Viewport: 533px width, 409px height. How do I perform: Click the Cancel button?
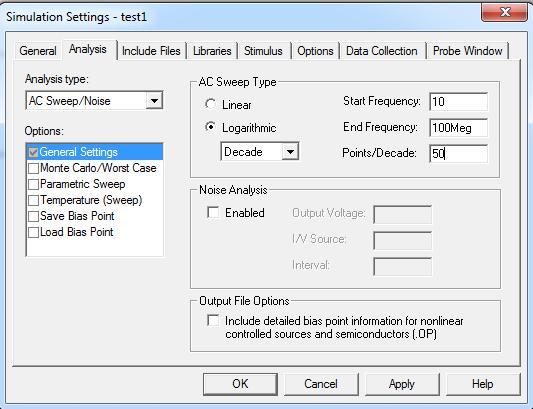pos(321,384)
